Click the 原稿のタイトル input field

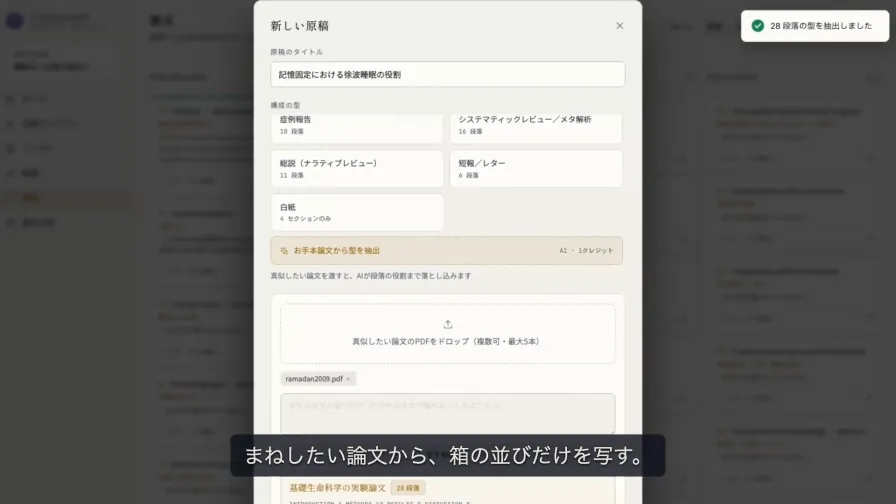447,74
